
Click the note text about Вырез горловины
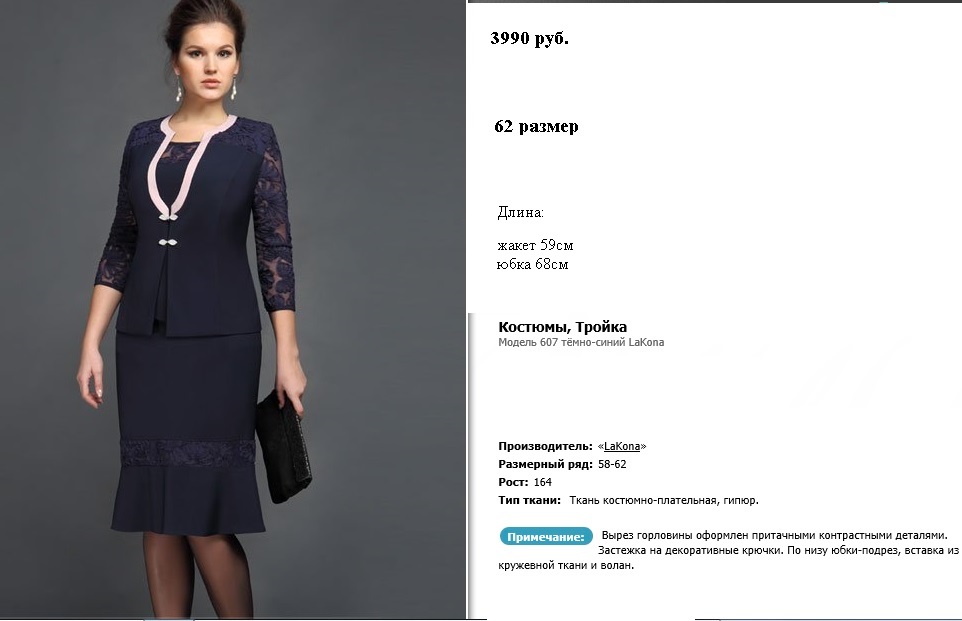pos(728,550)
